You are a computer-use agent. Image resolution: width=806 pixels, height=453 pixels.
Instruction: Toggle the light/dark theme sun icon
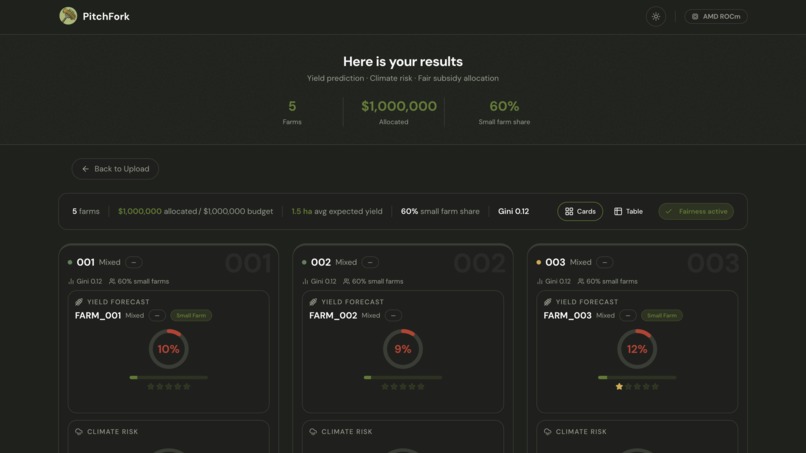click(x=656, y=16)
